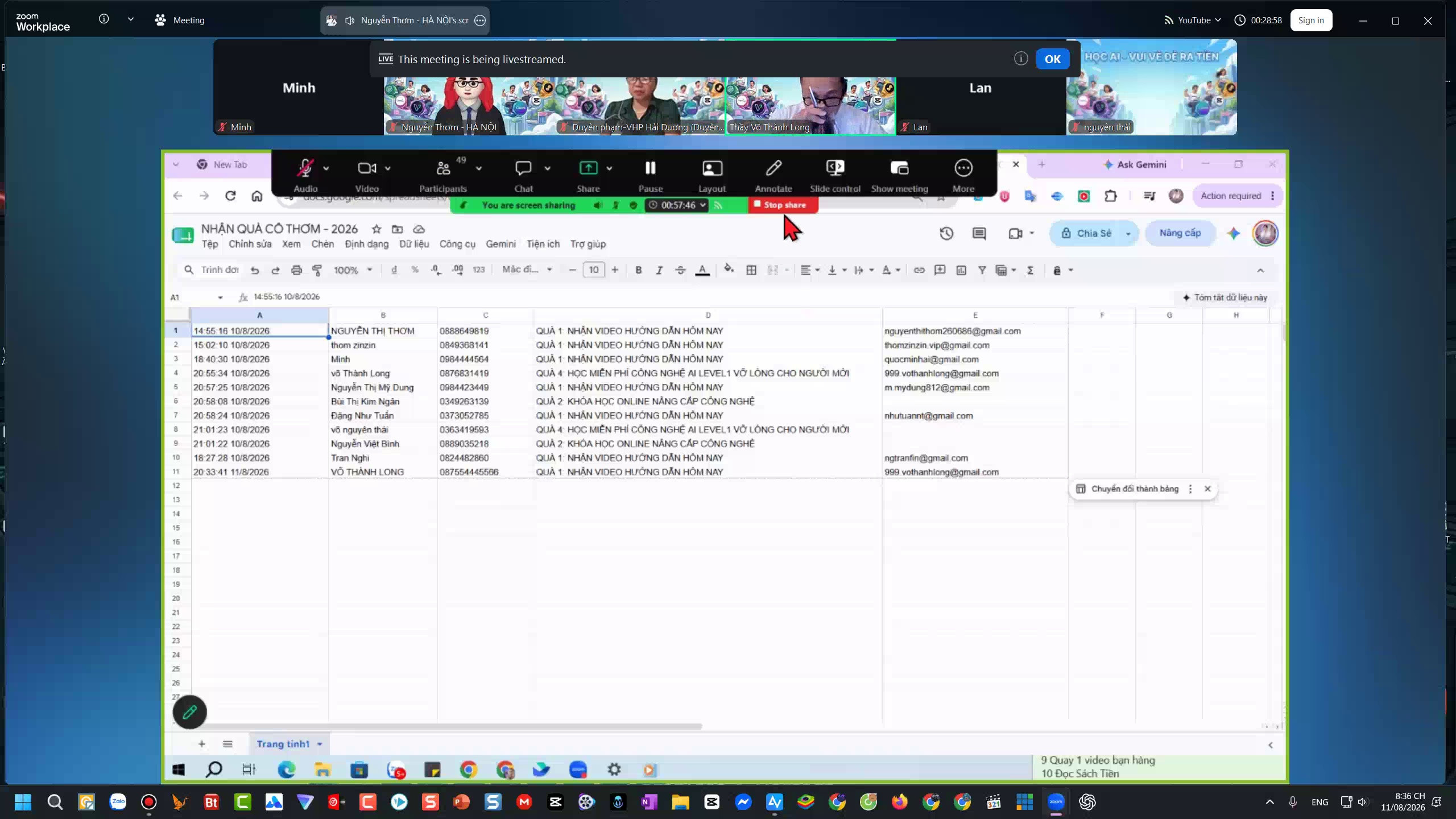Open the Annotate pencil tool
1456x819 pixels.
[773, 175]
